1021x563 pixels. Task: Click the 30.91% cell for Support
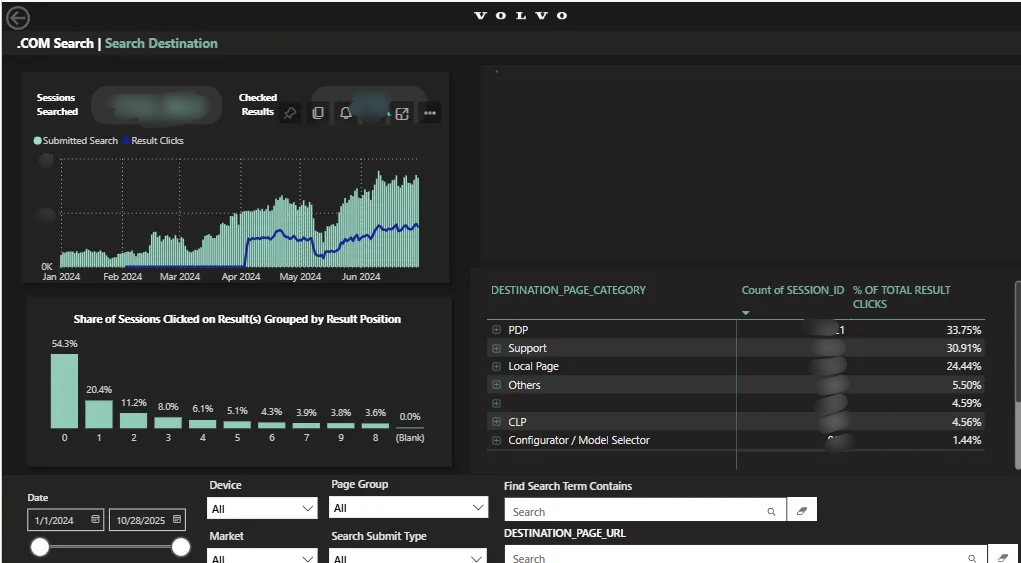pyautogui.click(x=964, y=348)
